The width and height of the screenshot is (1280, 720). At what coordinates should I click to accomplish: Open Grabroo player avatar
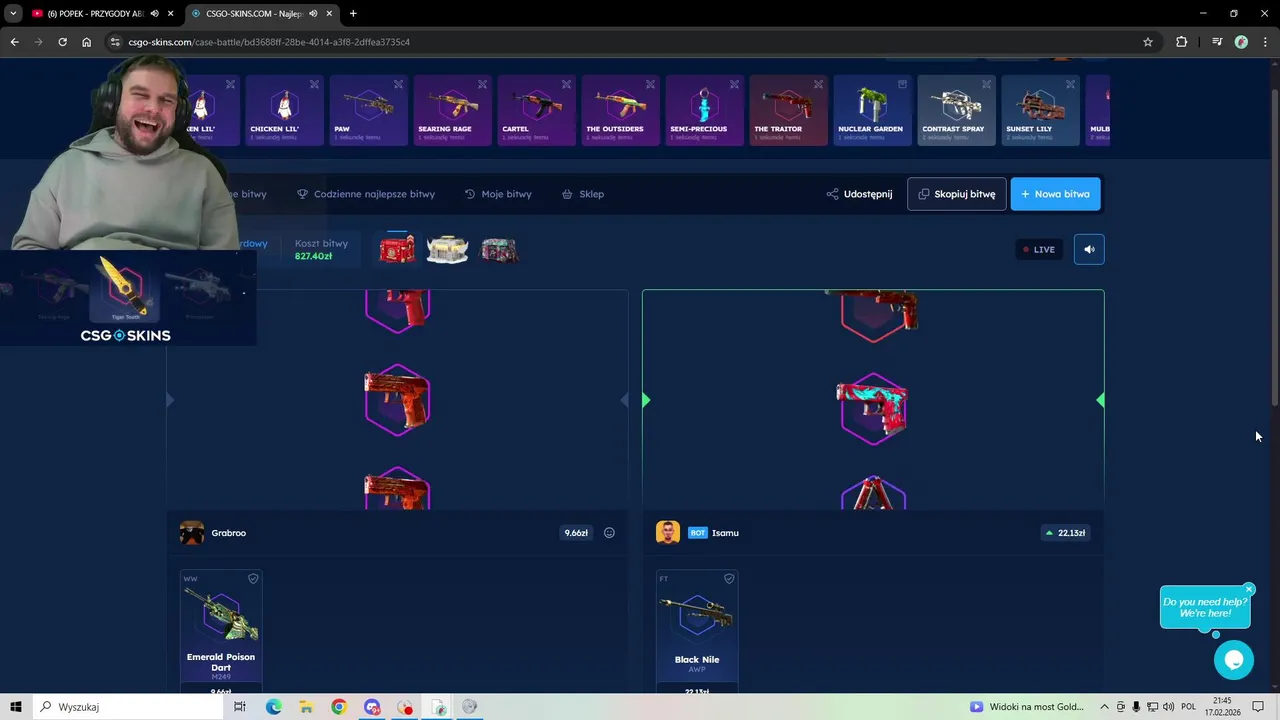pos(192,533)
